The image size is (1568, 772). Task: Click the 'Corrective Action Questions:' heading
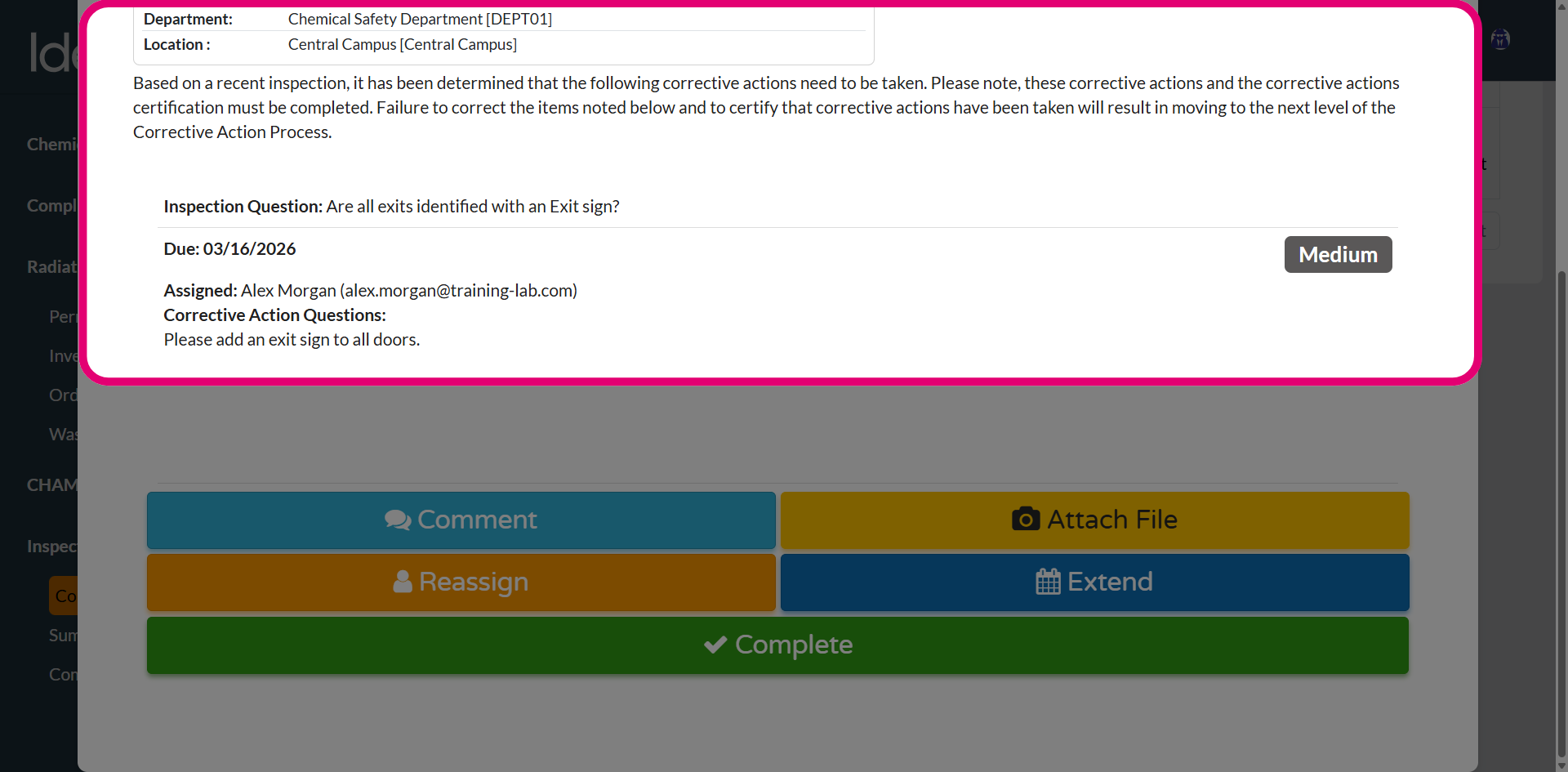(x=274, y=315)
